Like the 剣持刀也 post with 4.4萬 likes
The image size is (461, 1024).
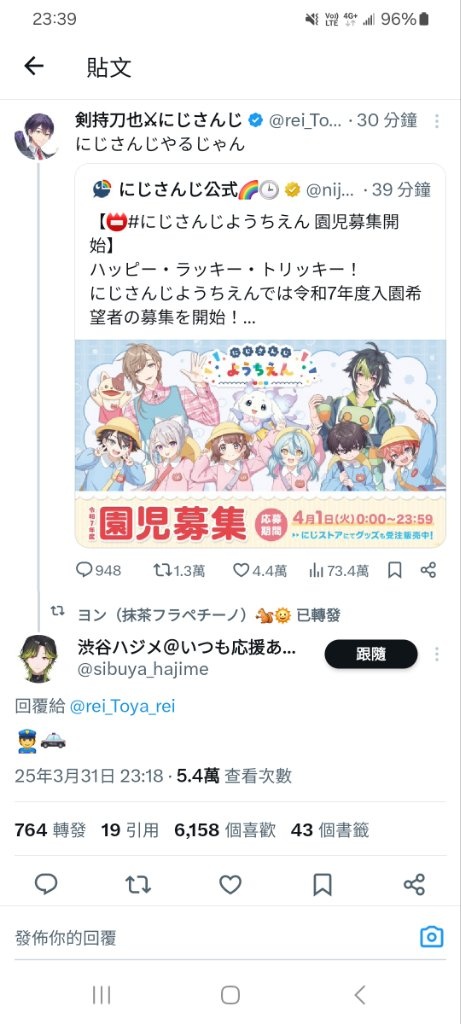260,570
